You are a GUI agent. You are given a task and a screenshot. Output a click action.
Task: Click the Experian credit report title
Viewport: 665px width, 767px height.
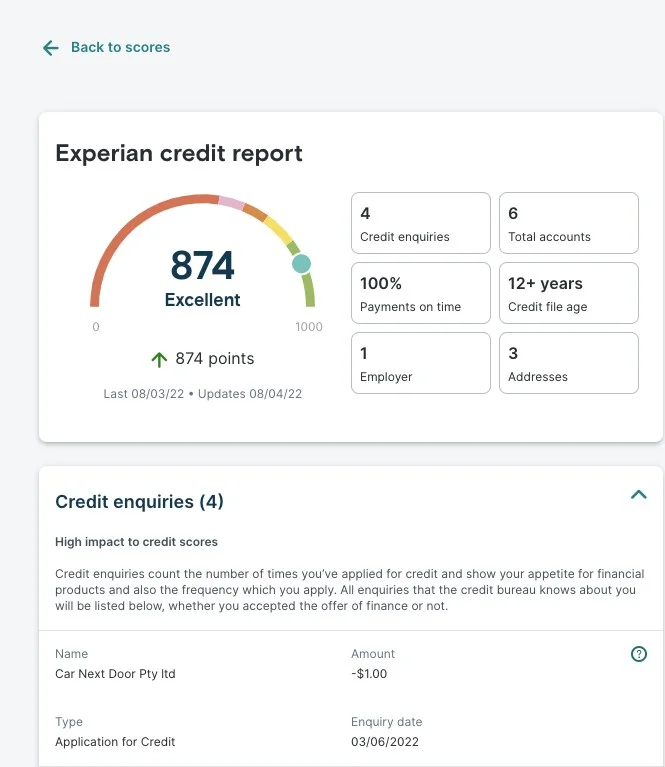[x=179, y=153]
